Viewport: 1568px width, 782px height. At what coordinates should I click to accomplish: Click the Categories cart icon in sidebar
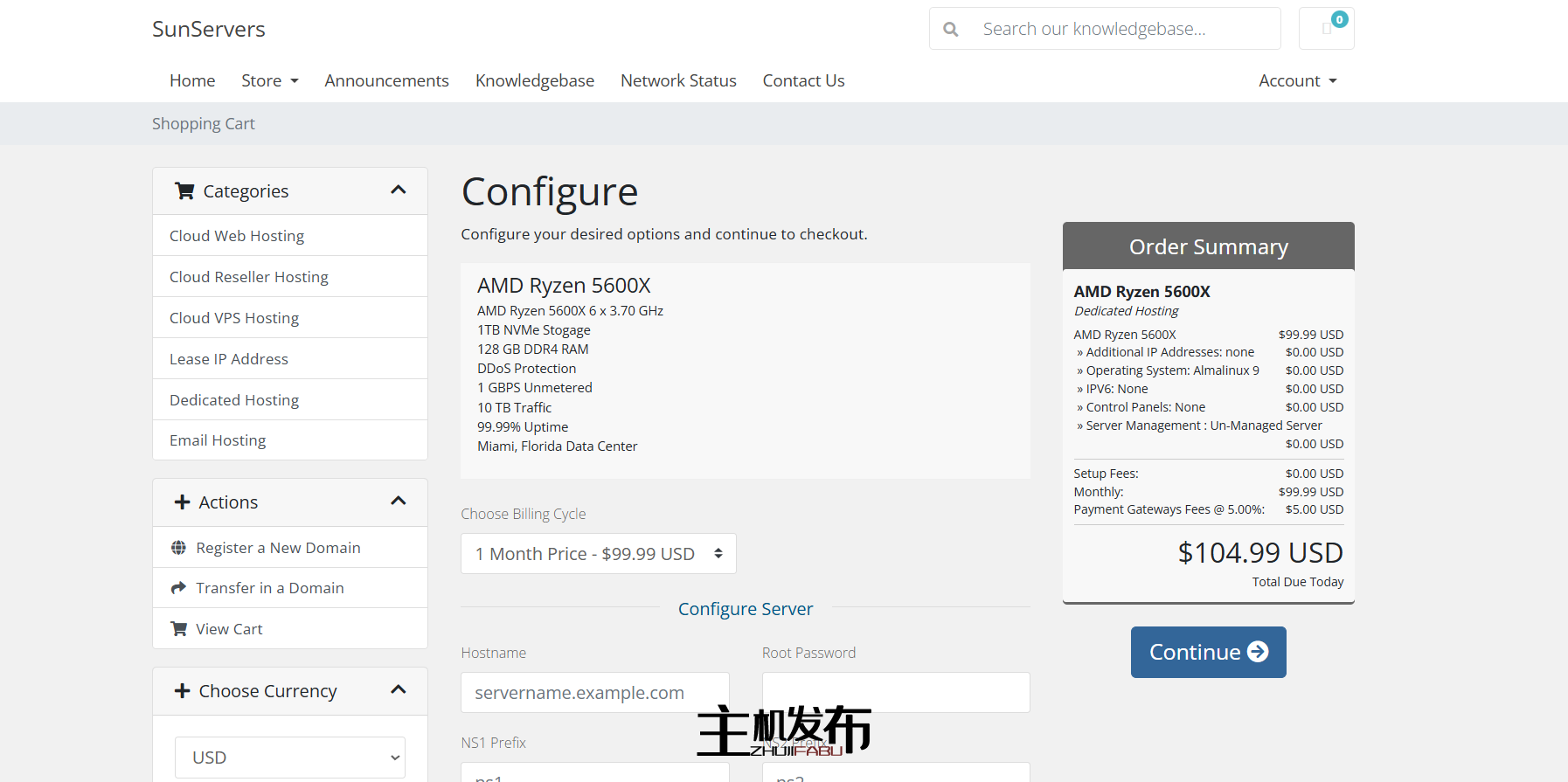[184, 191]
